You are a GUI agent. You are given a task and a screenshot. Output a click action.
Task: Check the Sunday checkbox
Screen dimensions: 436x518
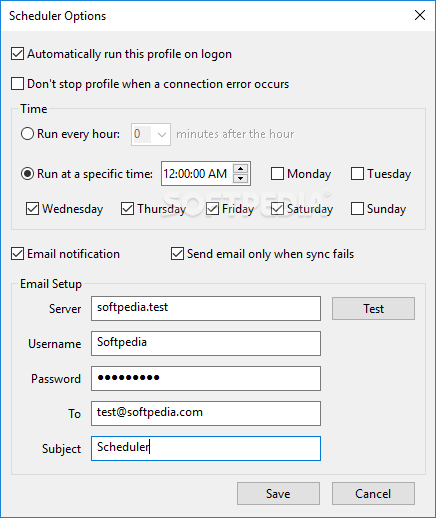pyautogui.click(x=357, y=209)
